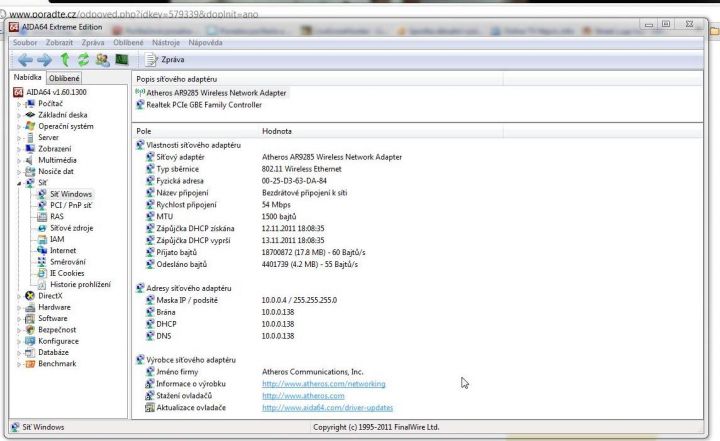Open the Nástroje menu
Screen dimensions: 720x441
166,42
